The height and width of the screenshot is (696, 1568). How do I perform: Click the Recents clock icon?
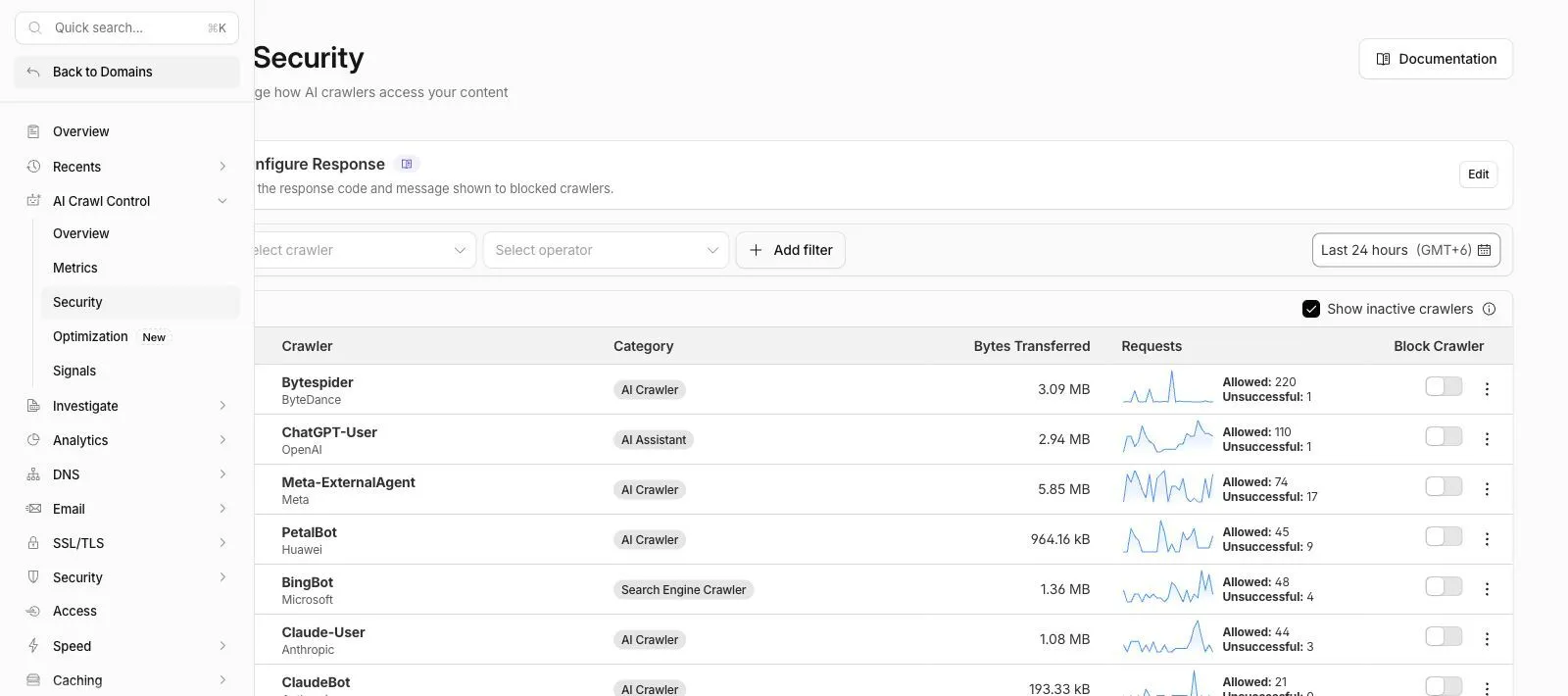pyautogui.click(x=33, y=167)
